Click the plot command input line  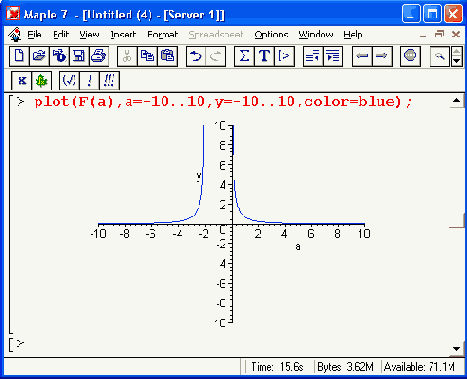[x=223, y=102]
